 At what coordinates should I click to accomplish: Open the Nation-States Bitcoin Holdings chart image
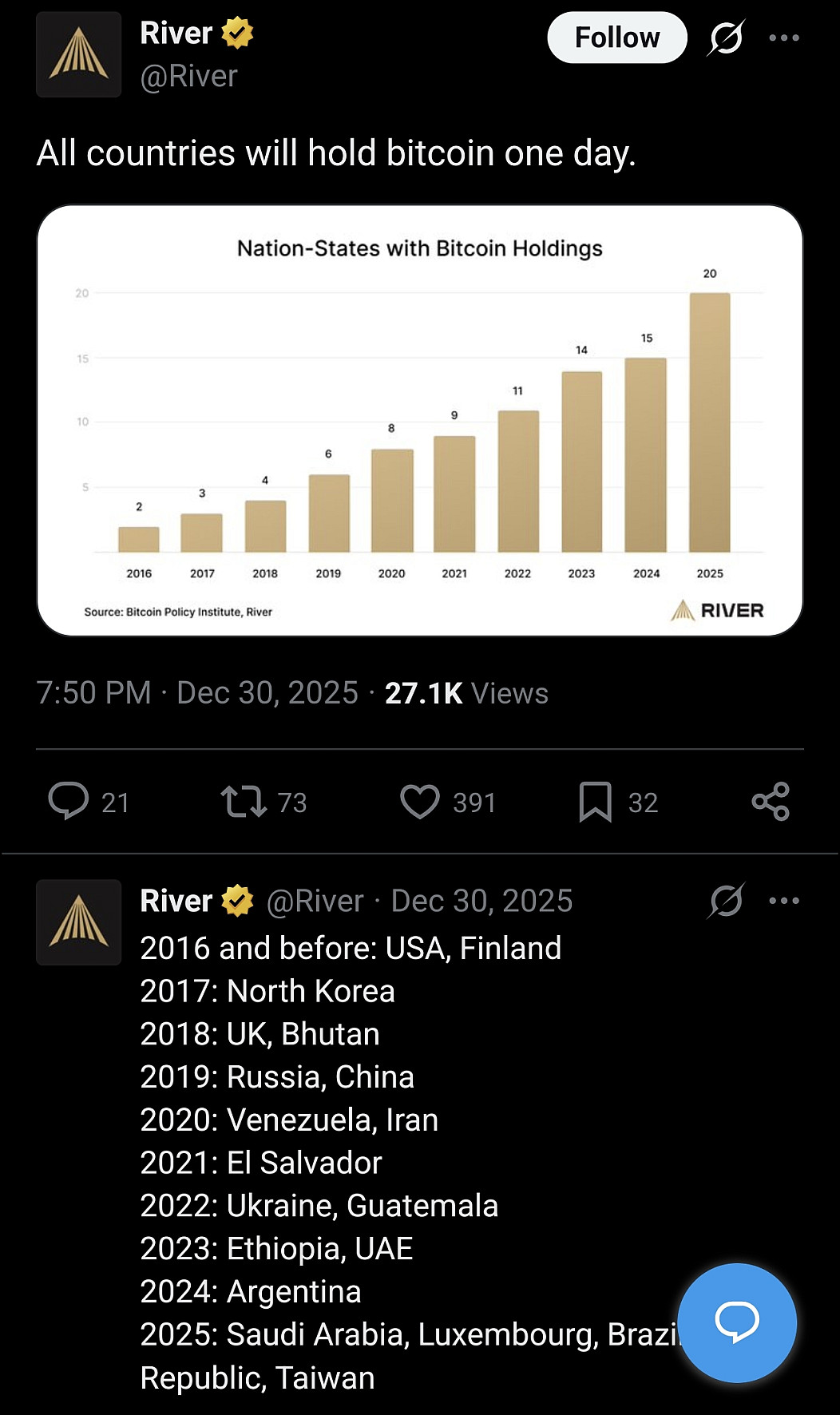coord(420,420)
